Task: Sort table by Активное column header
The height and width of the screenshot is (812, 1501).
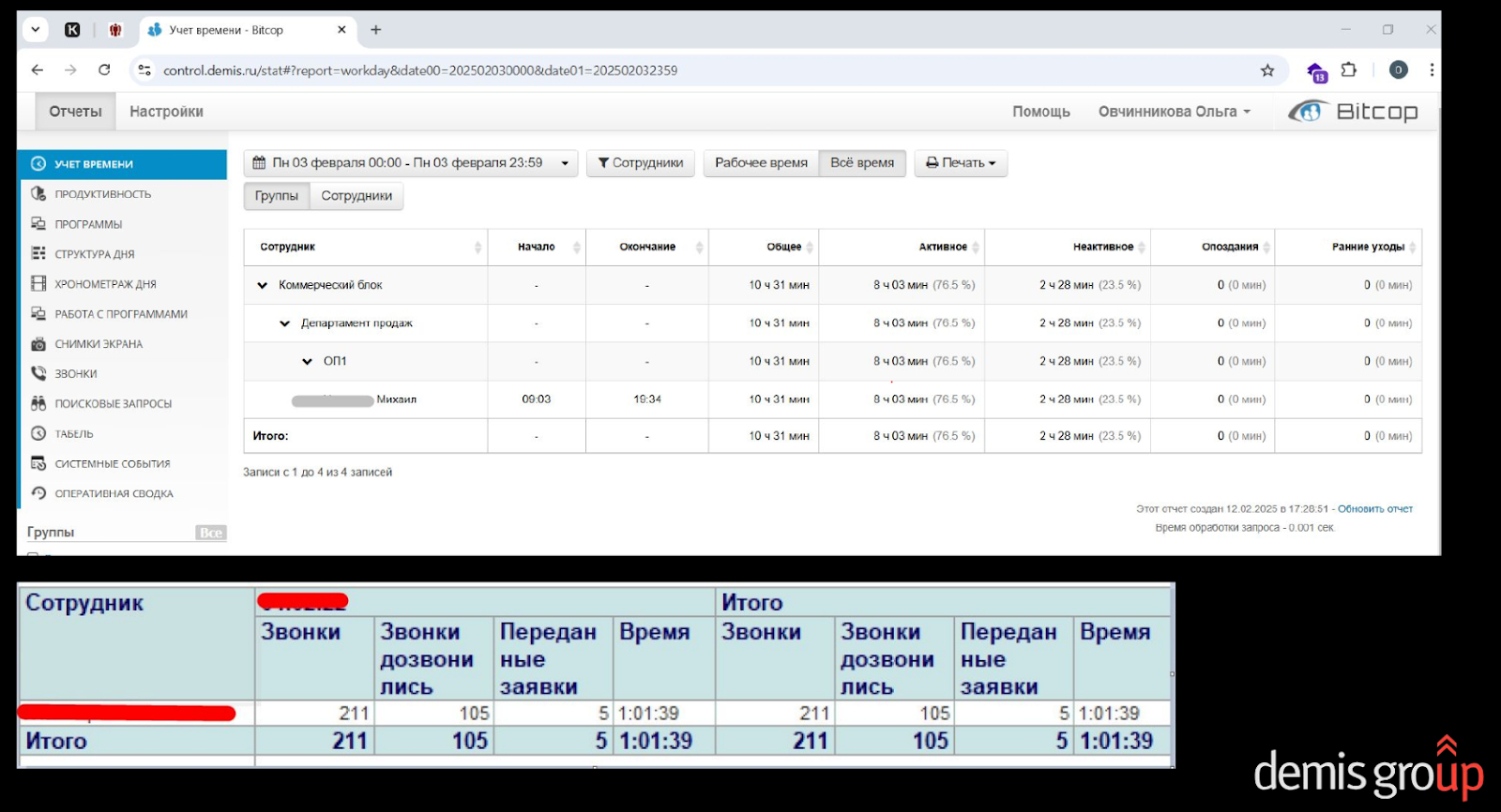Action: point(943,248)
